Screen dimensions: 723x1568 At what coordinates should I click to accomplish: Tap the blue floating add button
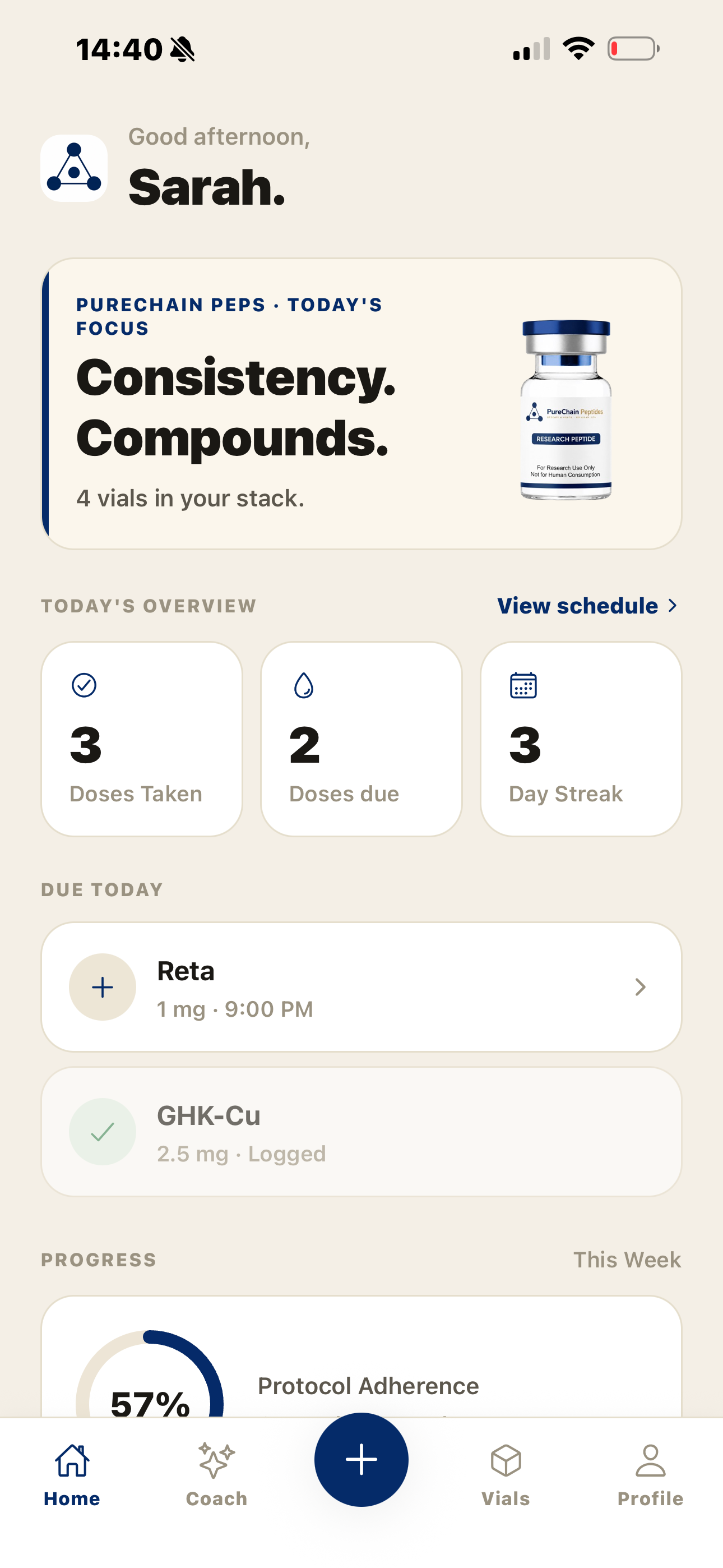[x=361, y=1460]
